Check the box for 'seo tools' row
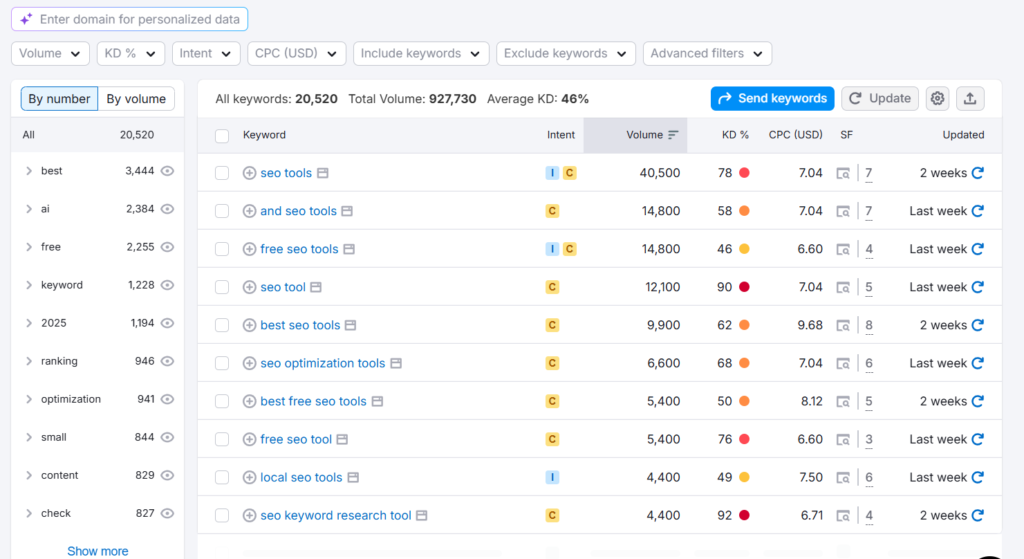This screenshot has width=1024, height=559. point(222,173)
